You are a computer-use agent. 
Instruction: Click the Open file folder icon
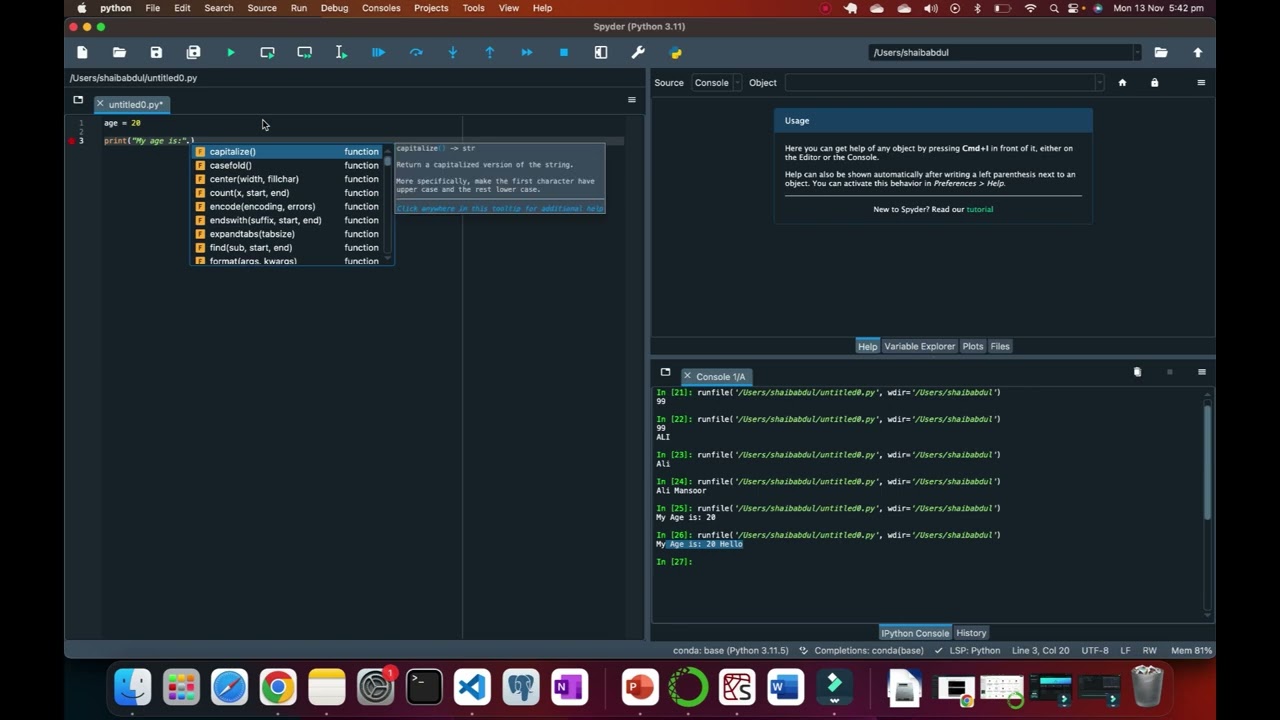pos(119,52)
